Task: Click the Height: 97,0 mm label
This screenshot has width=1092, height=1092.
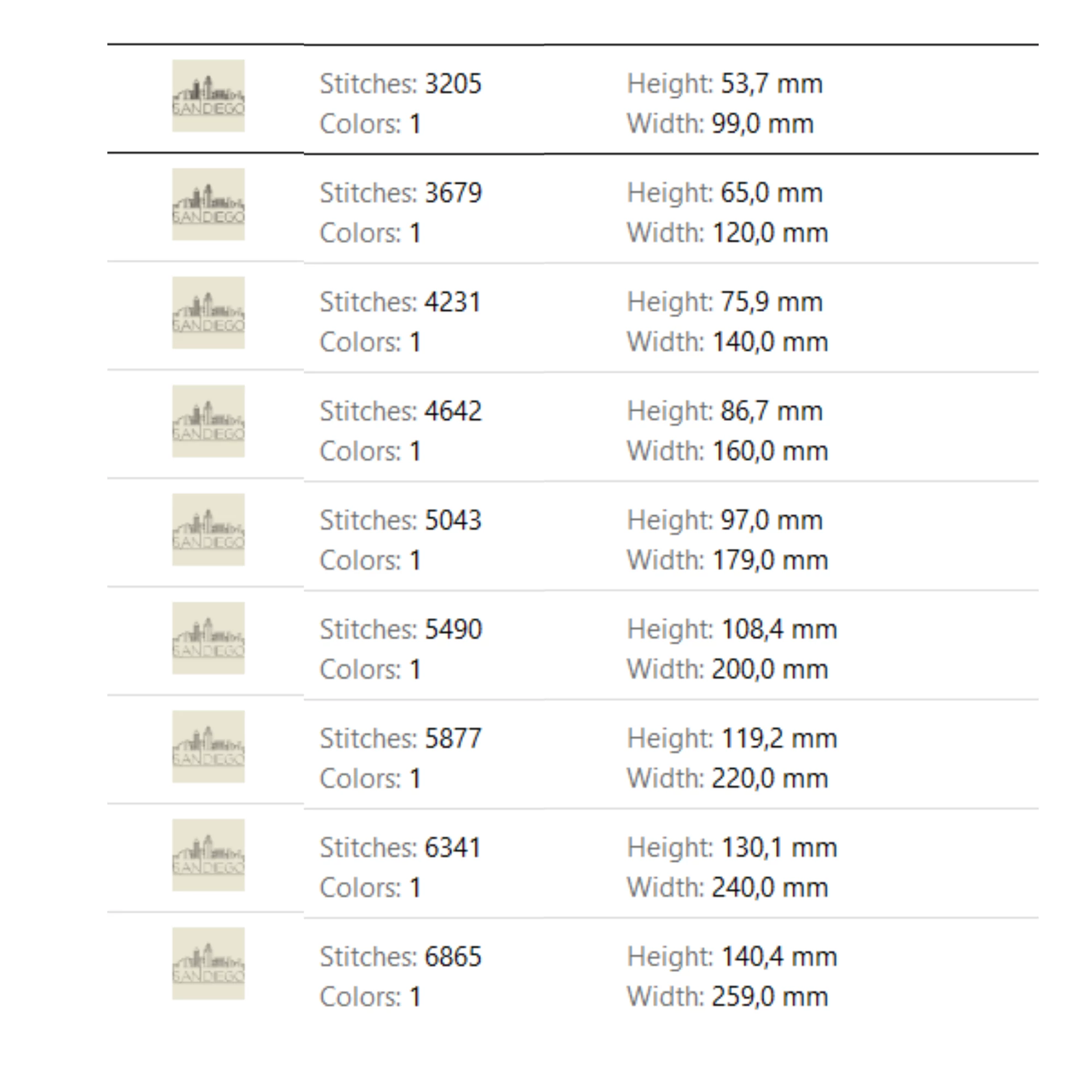Action: click(x=724, y=520)
